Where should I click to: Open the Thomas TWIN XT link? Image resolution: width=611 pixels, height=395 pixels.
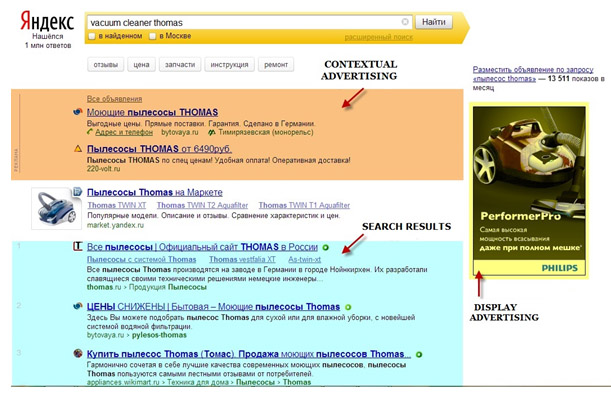pos(117,205)
